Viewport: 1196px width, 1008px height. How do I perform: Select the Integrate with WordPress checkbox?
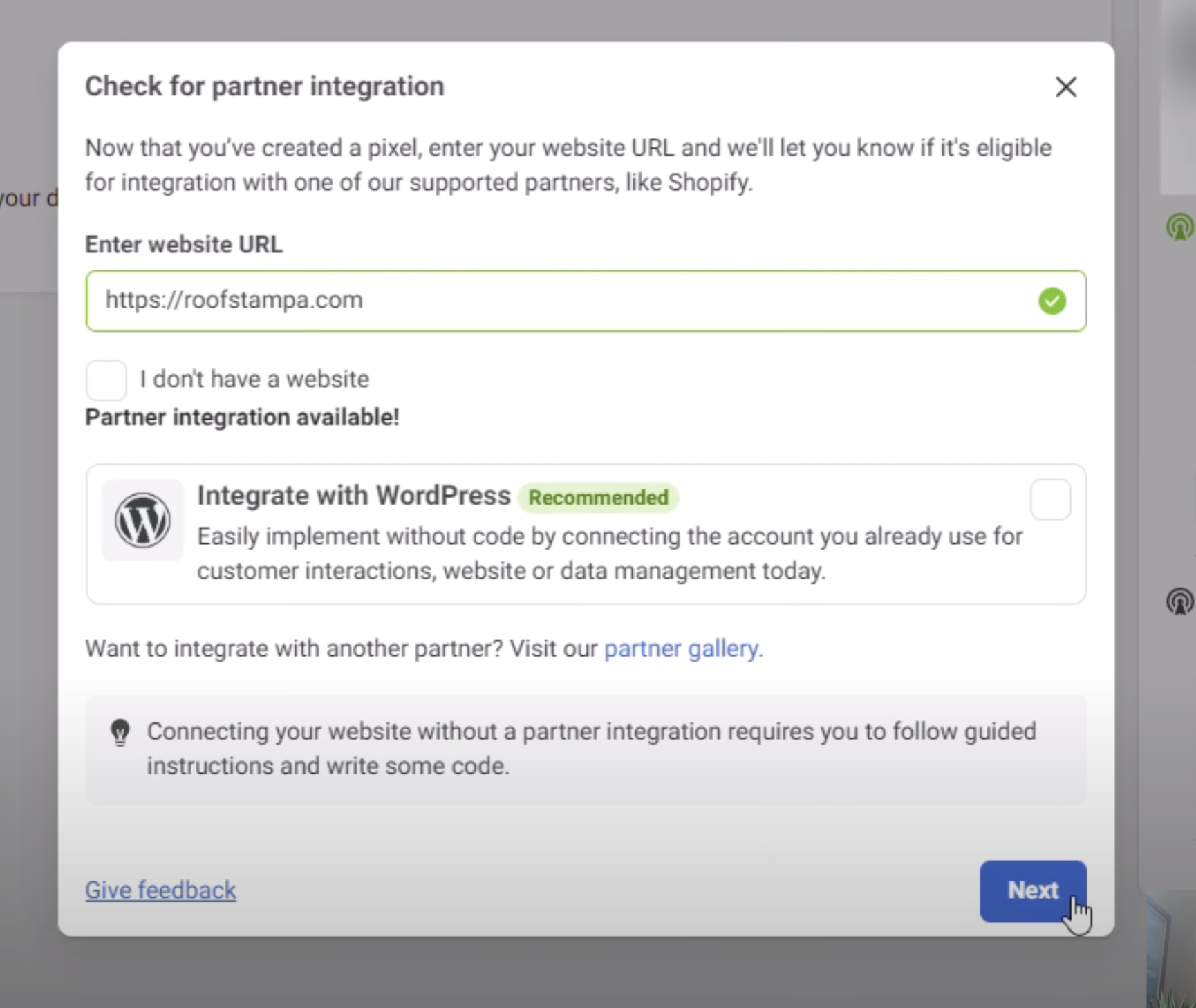[1049, 499]
